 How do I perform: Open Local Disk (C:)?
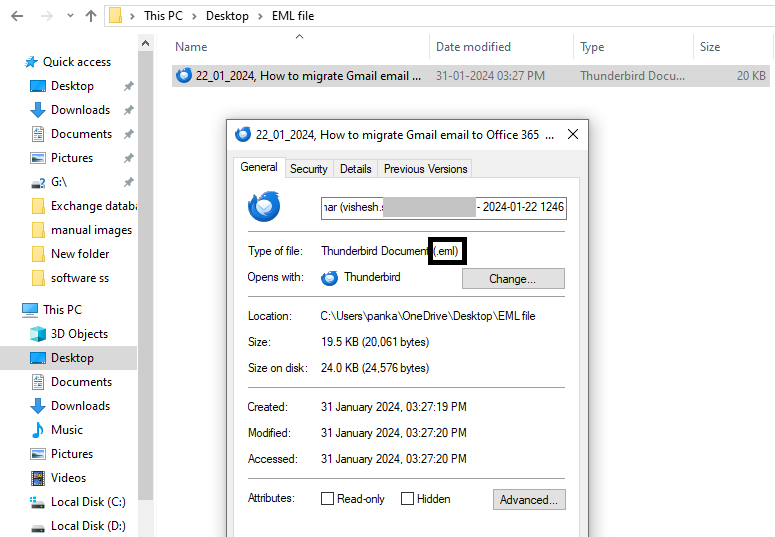tap(88, 502)
